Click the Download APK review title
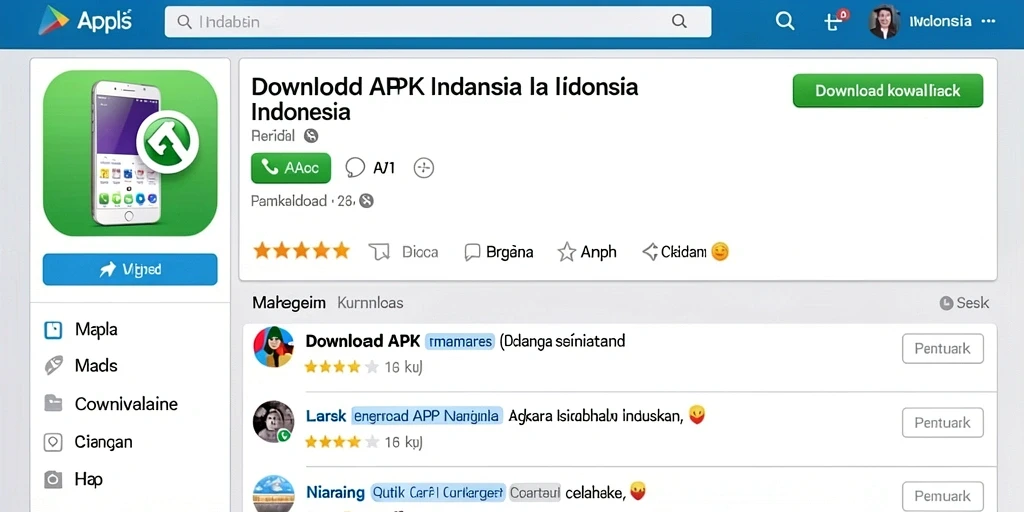This screenshot has width=1024, height=512. coord(362,341)
